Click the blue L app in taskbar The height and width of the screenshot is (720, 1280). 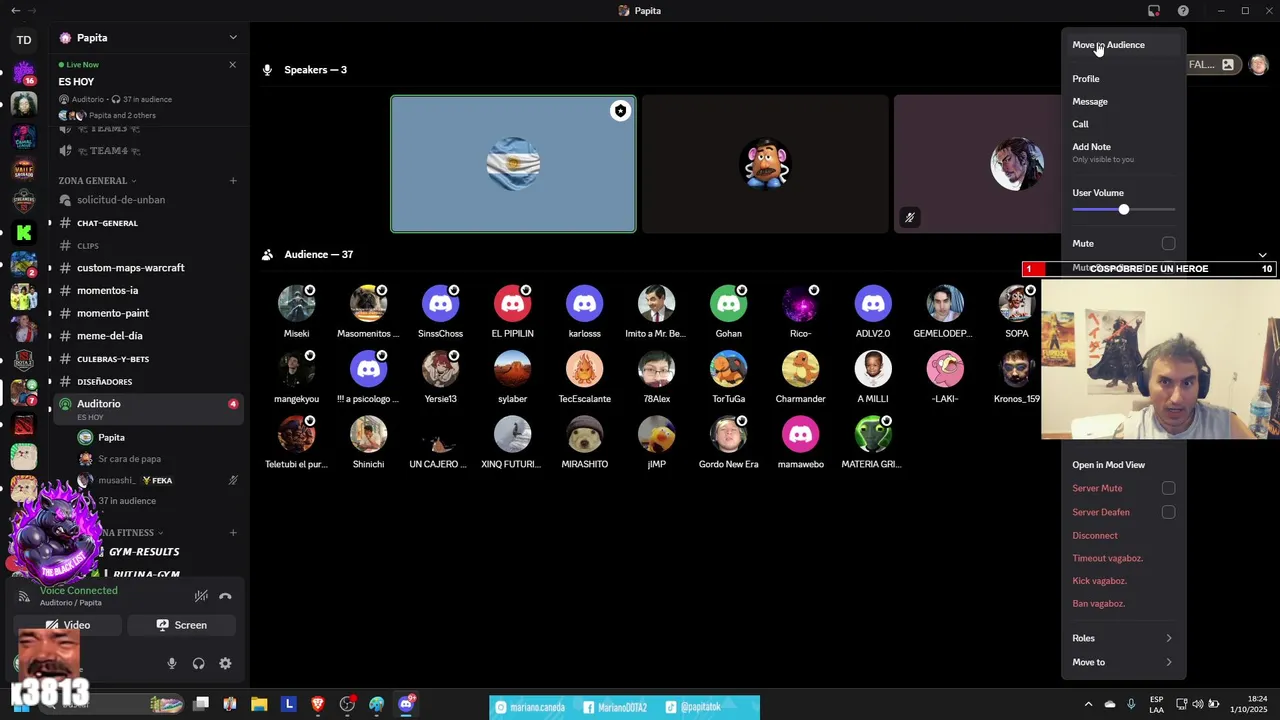pyautogui.click(x=289, y=704)
